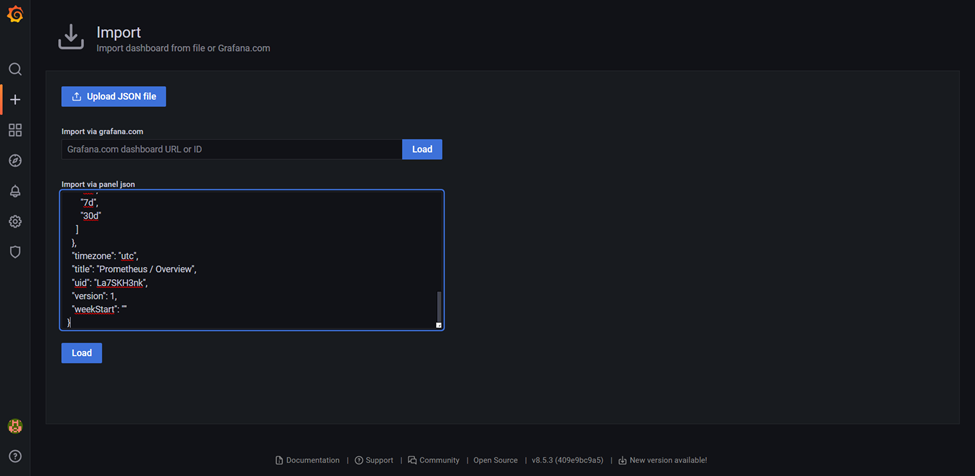Click the "weekStart" line in JSON
Screen dimensions: 975x476
pyautogui.click(x=99, y=309)
